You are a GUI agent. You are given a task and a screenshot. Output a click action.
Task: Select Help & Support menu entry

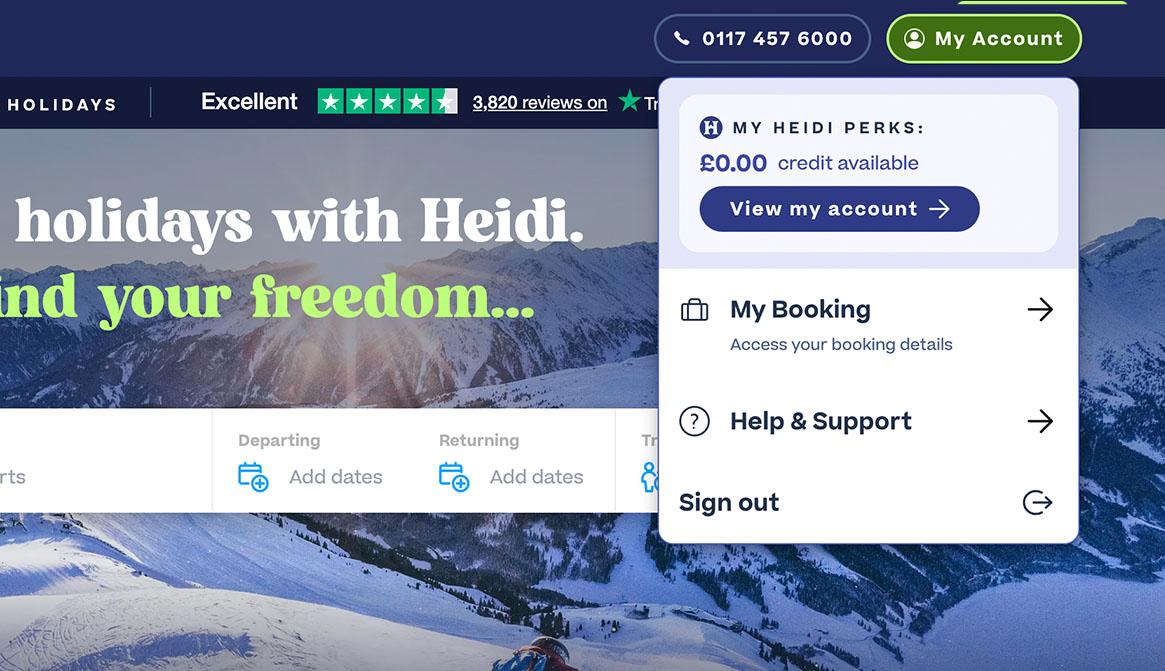tap(868, 421)
